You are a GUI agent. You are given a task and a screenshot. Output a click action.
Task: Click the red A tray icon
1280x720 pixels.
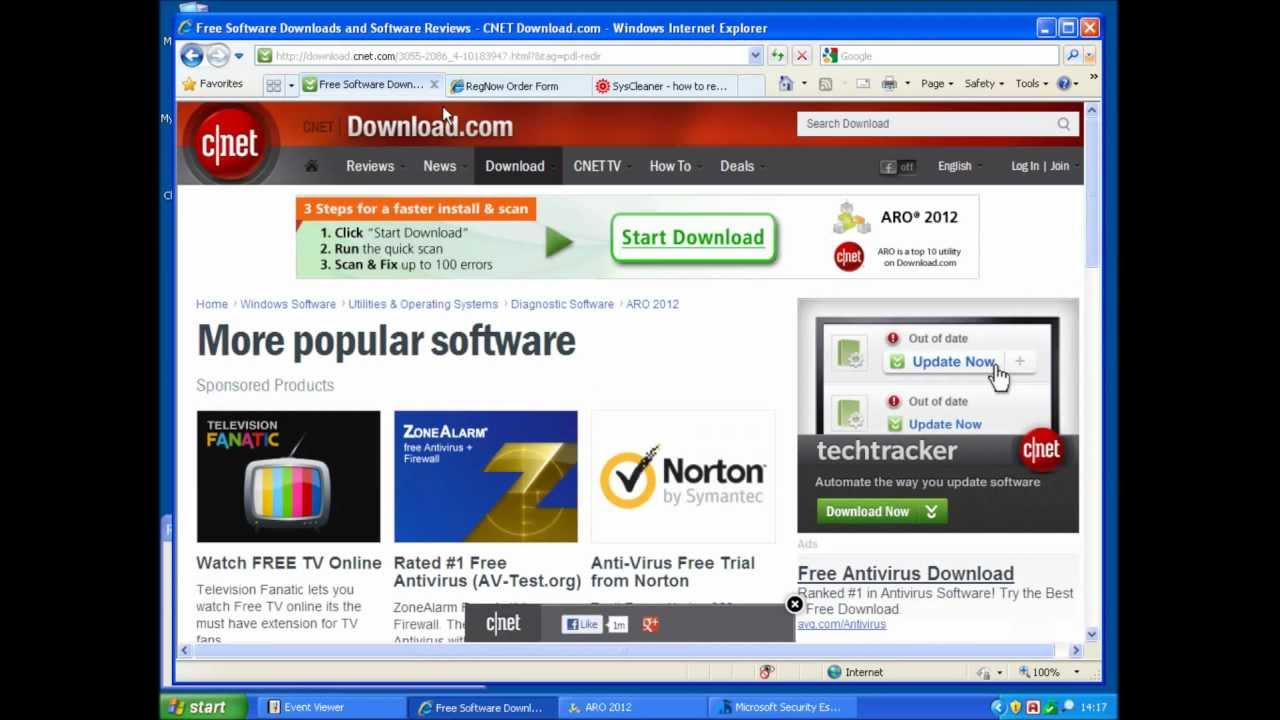[x=1033, y=707]
